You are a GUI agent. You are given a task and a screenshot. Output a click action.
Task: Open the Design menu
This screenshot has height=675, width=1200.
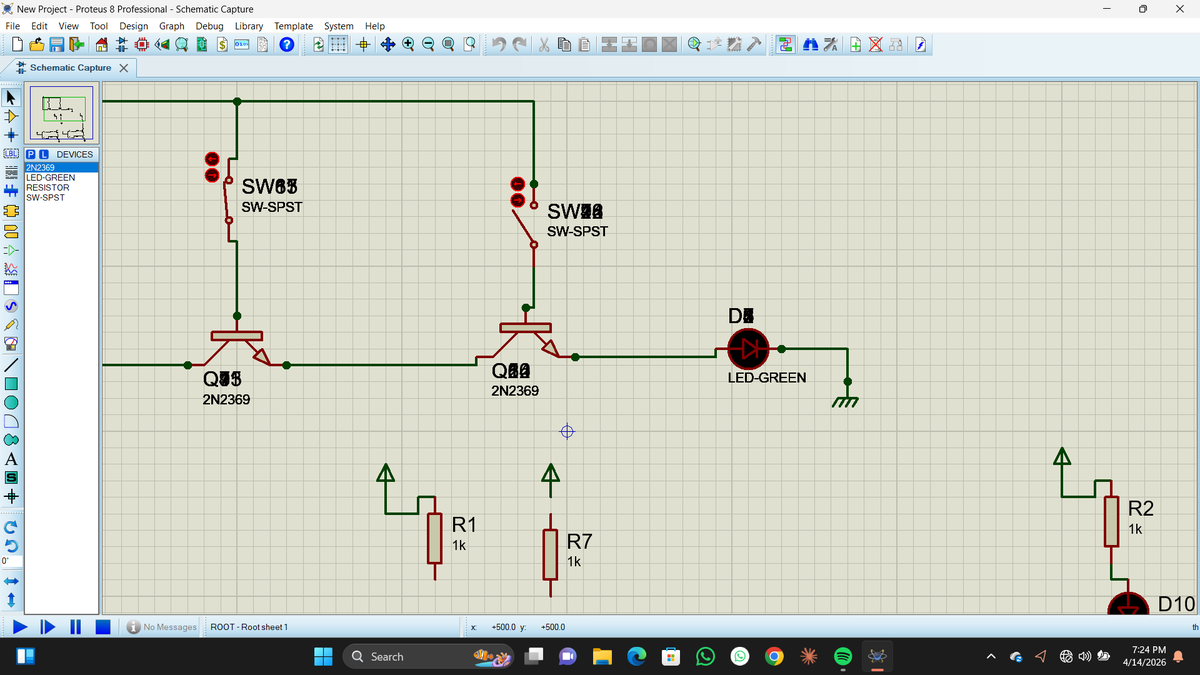click(x=134, y=26)
